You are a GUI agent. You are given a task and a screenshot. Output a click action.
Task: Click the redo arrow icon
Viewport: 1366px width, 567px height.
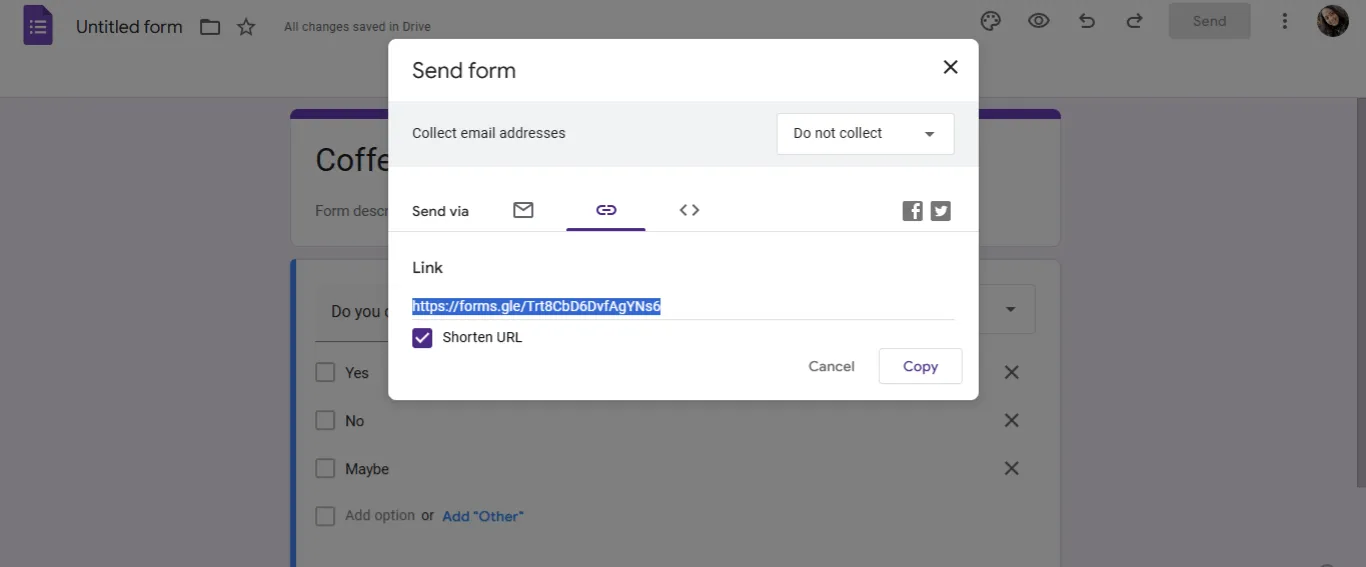point(1134,21)
